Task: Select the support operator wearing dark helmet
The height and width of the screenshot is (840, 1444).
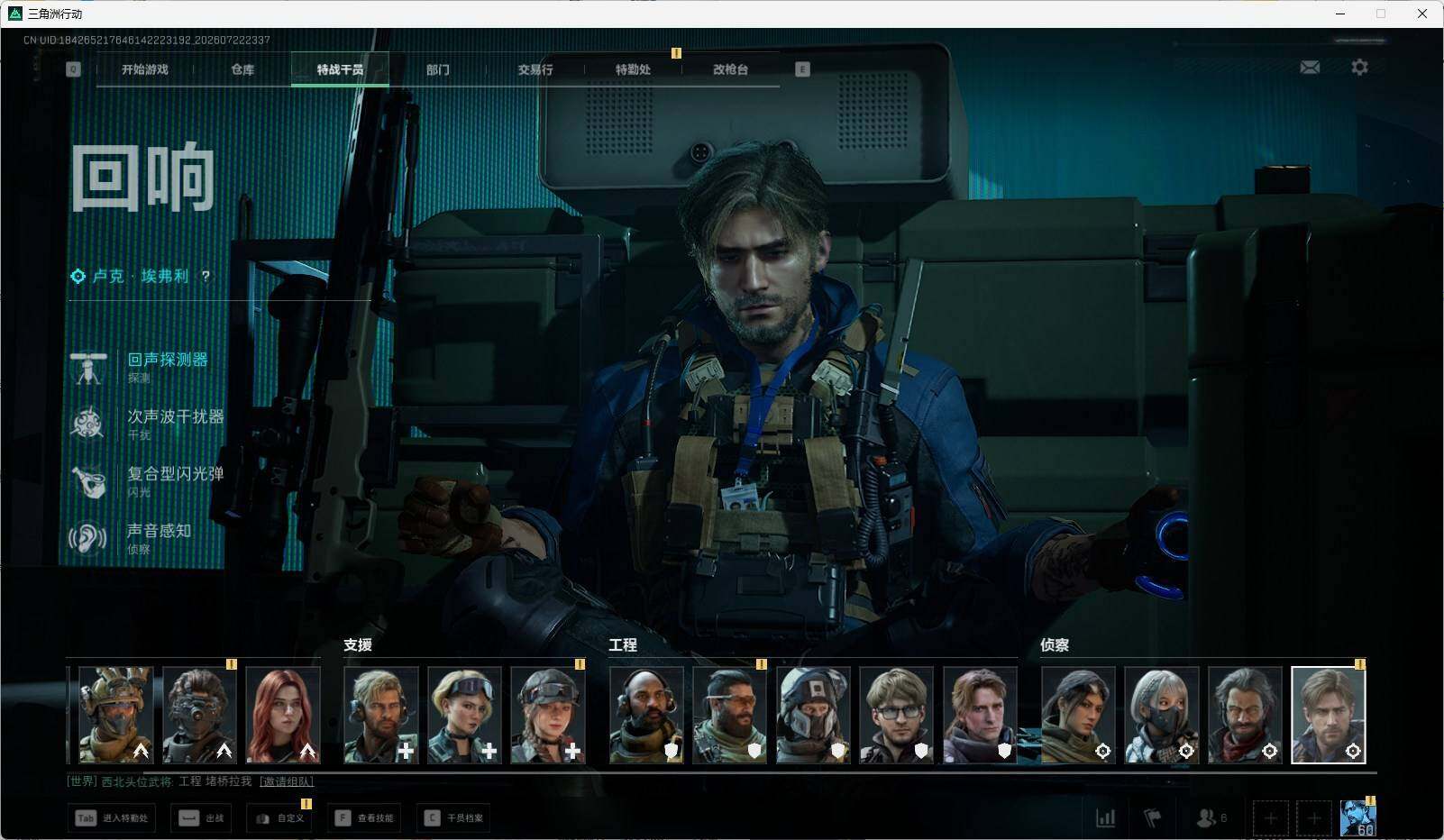Action: coord(548,715)
